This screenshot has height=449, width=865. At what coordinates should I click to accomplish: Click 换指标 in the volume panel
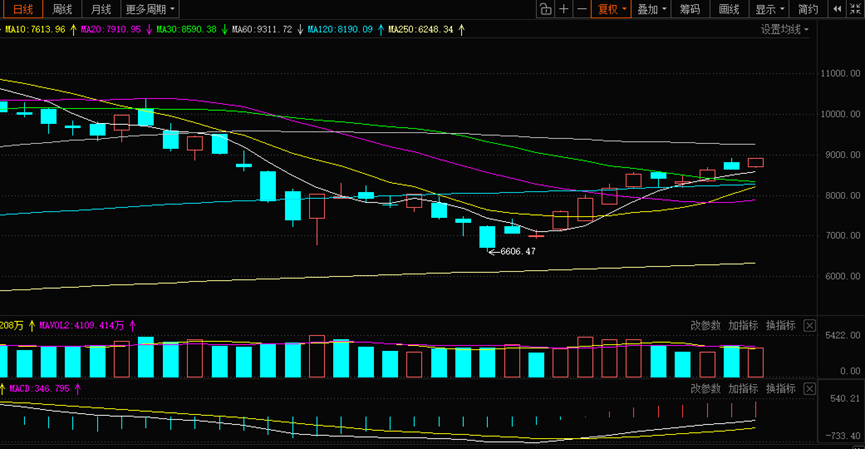click(781, 325)
